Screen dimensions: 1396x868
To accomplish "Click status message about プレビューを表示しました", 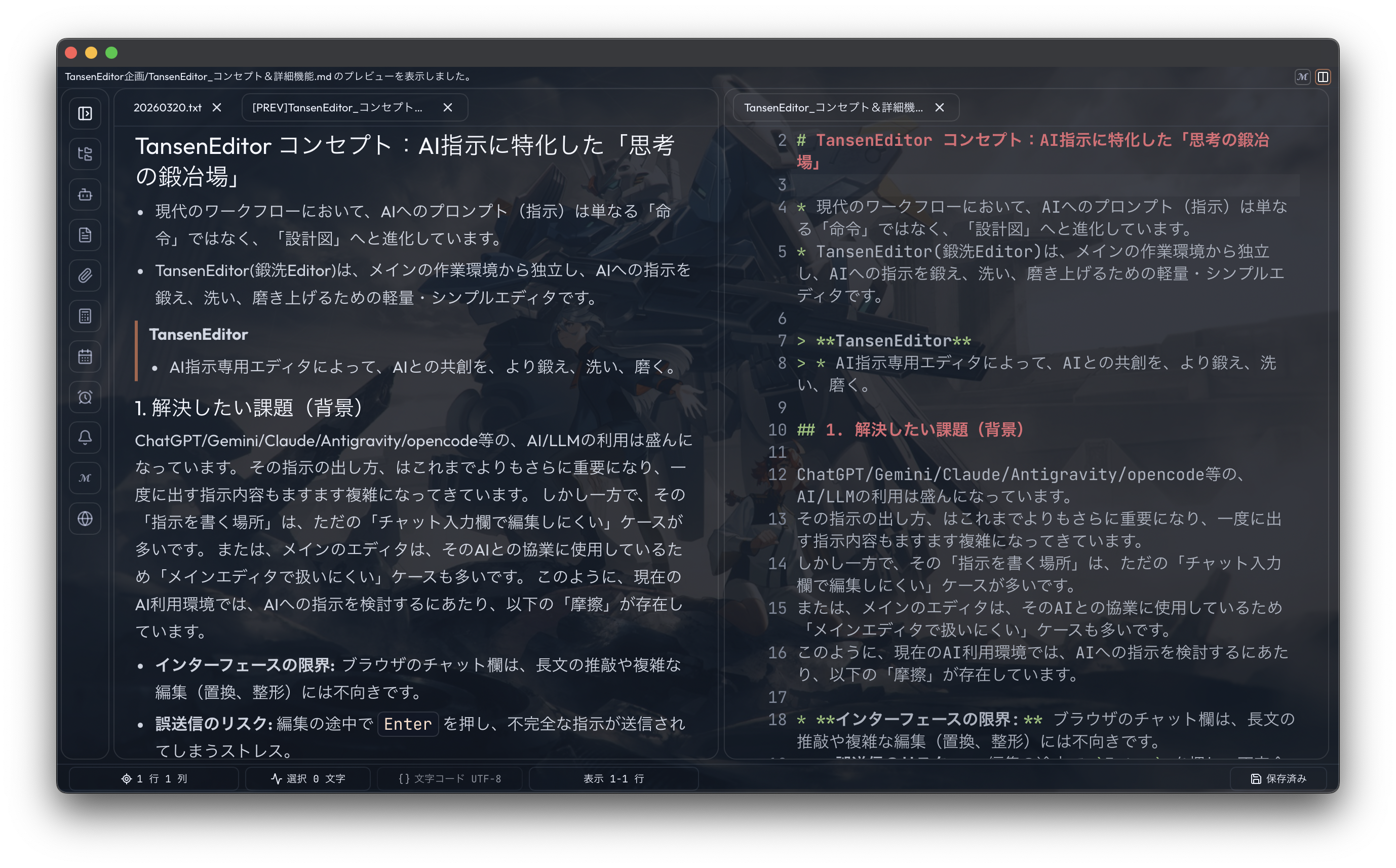I will (267, 76).
